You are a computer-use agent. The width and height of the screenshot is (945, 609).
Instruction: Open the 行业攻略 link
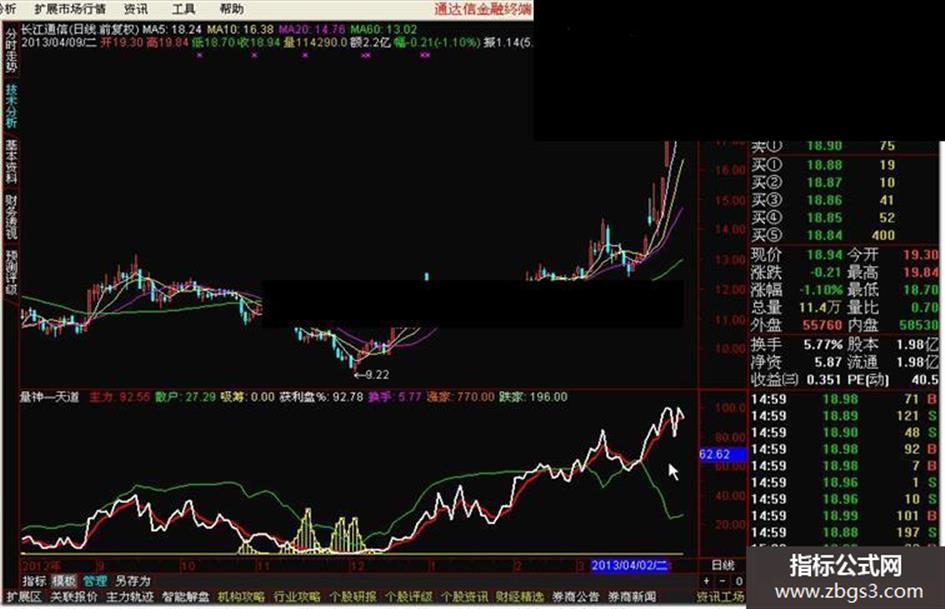click(297, 597)
